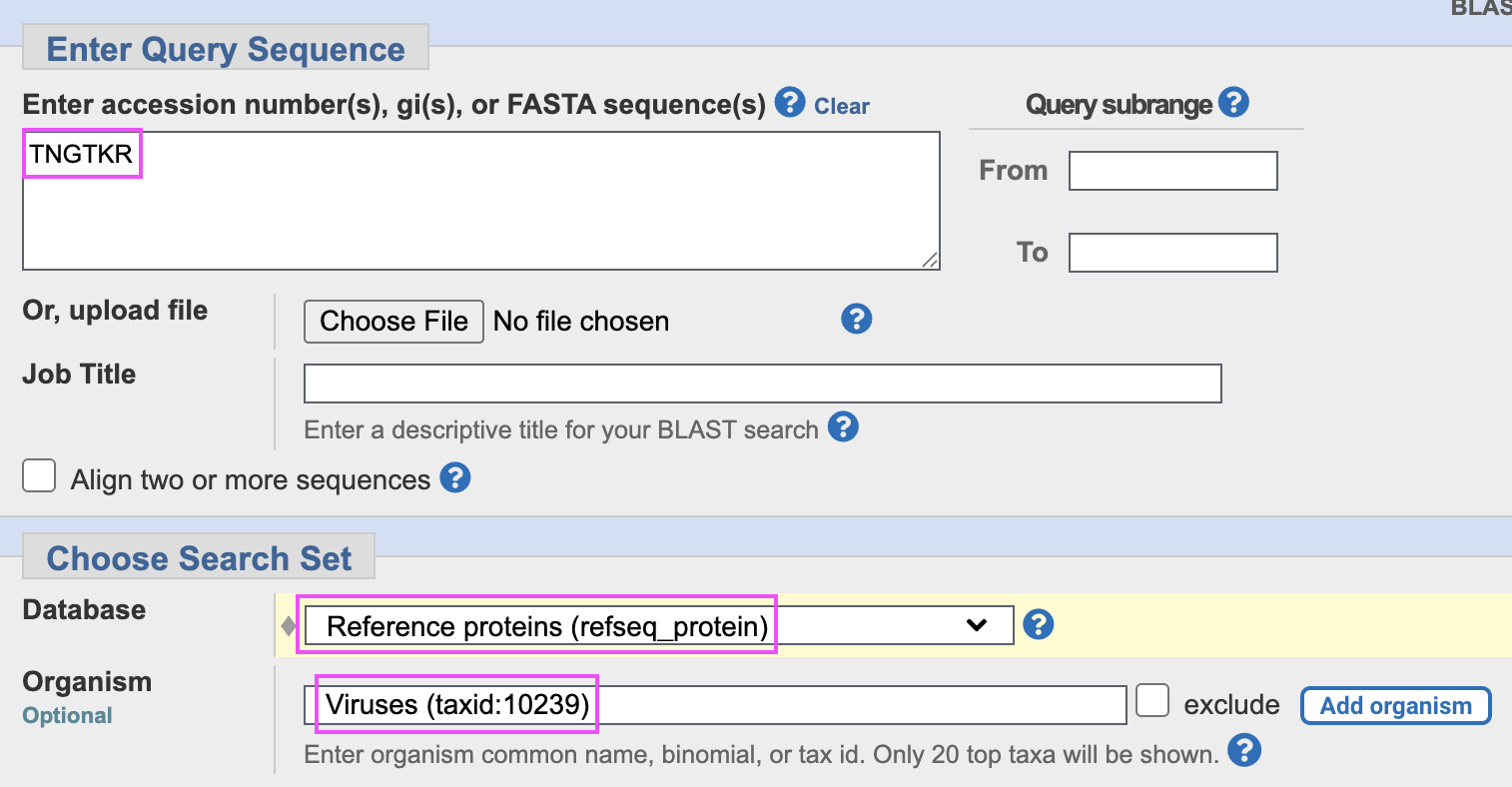Click help icon beside file upload
This screenshot has height=787, width=1512.
click(857, 320)
